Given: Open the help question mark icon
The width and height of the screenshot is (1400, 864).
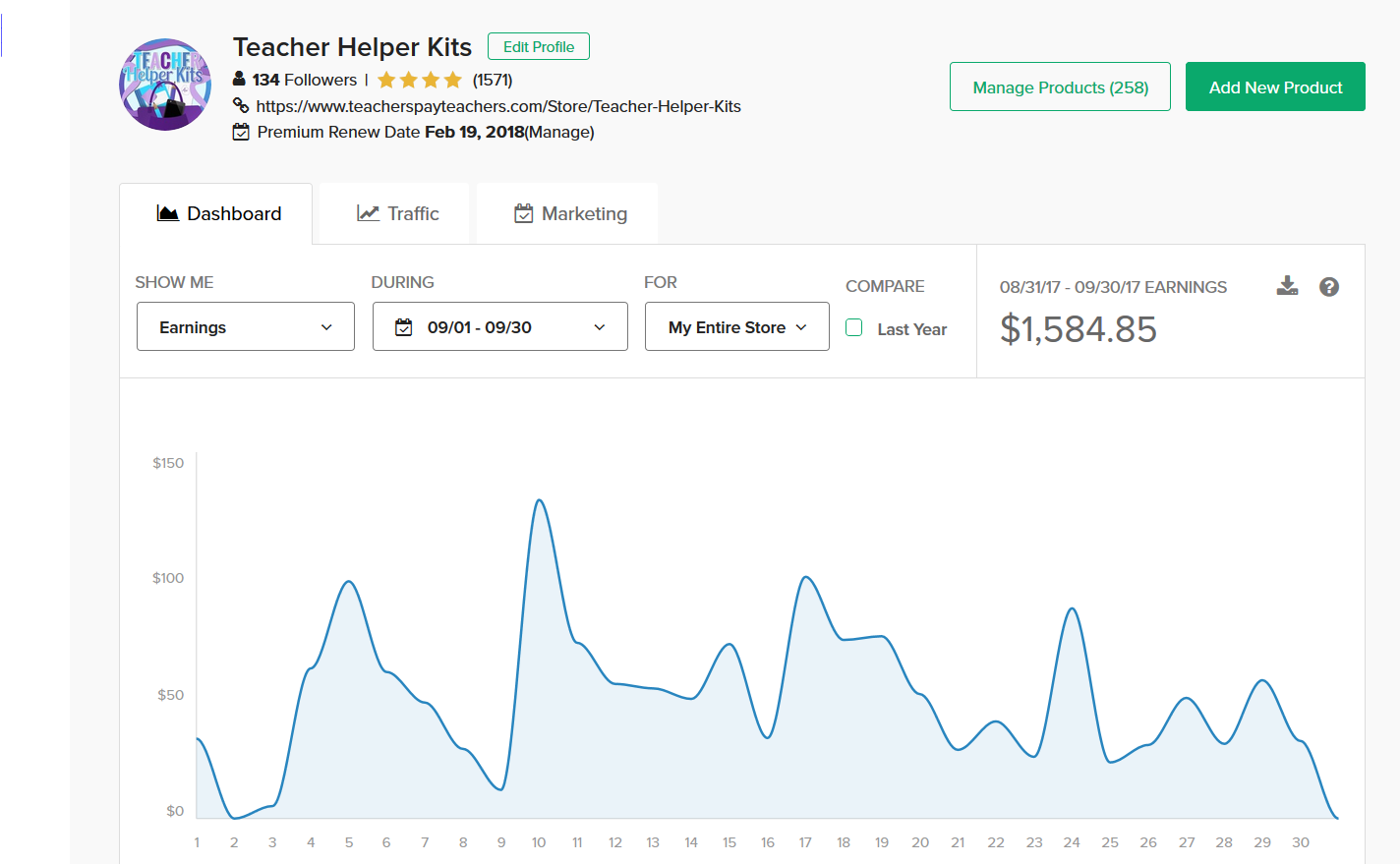Looking at the screenshot, I should click(1329, 287).
